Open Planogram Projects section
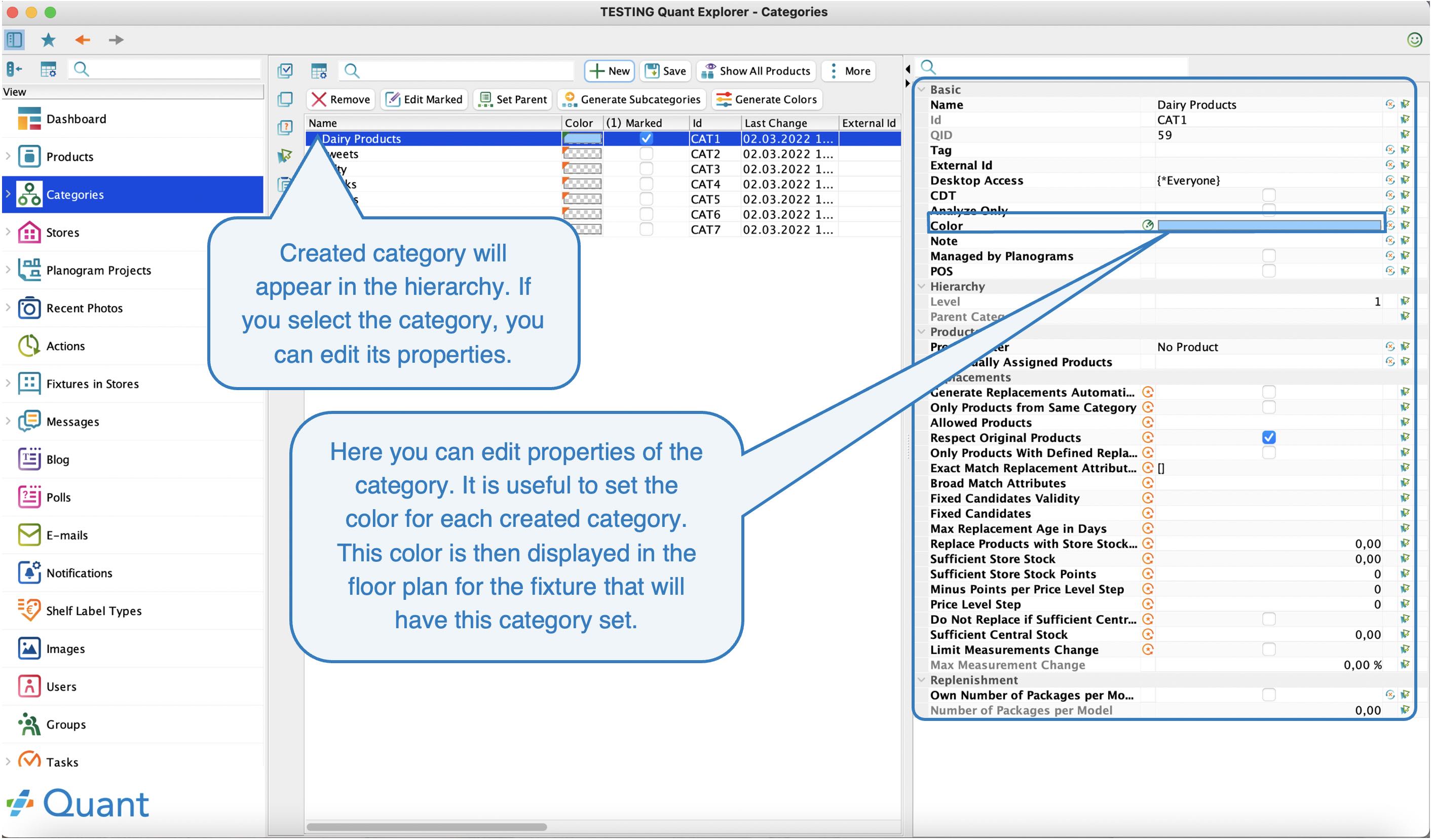 point(98,270)
